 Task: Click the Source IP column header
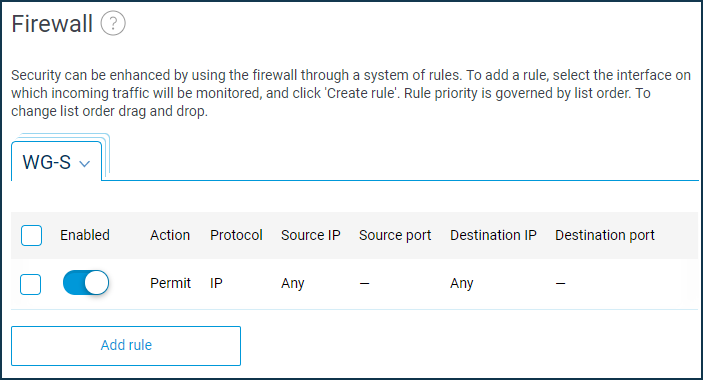[311, 235]
